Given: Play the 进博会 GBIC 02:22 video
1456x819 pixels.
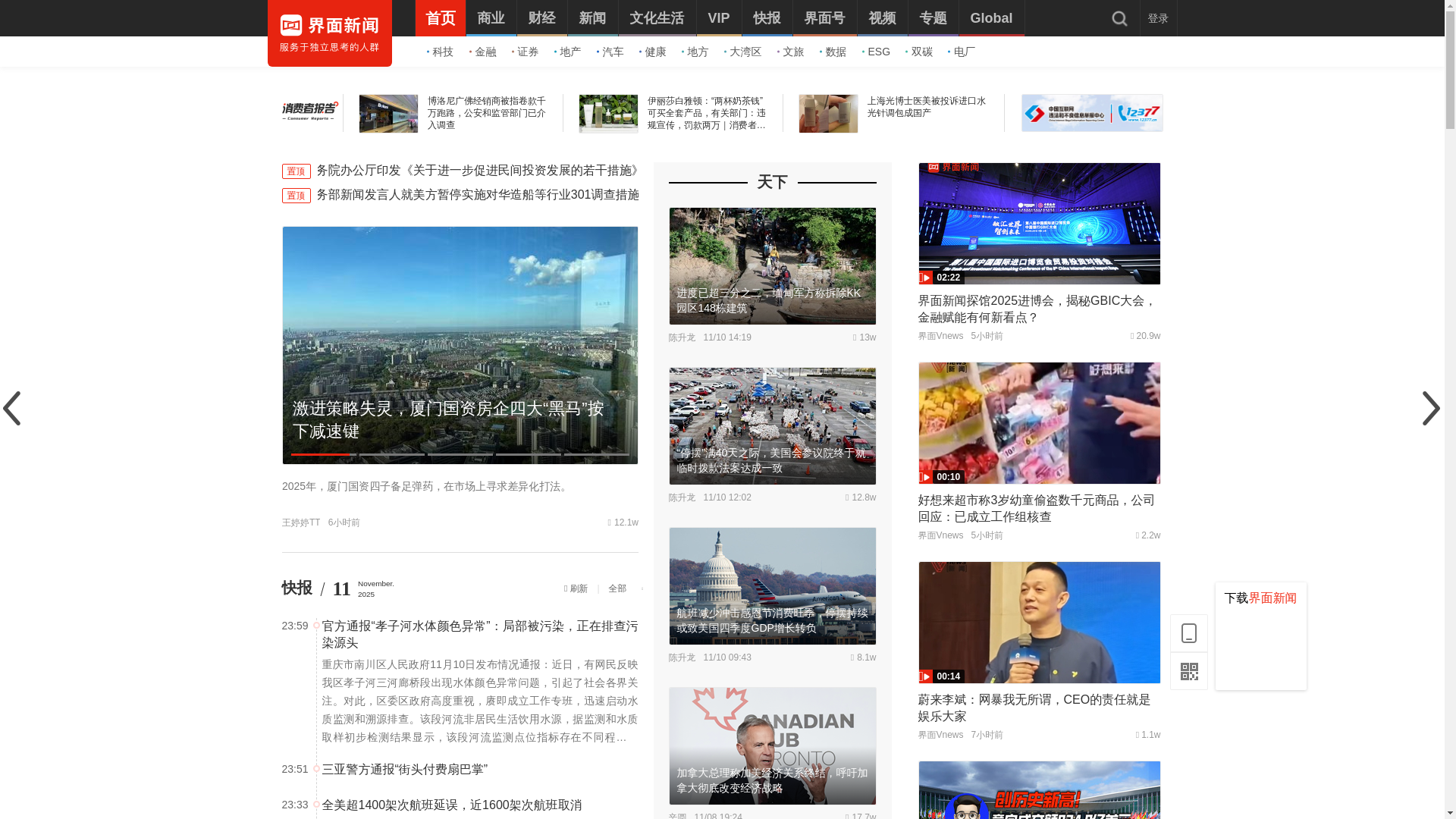Looking at the screenshot, I should pos(1040,224).
